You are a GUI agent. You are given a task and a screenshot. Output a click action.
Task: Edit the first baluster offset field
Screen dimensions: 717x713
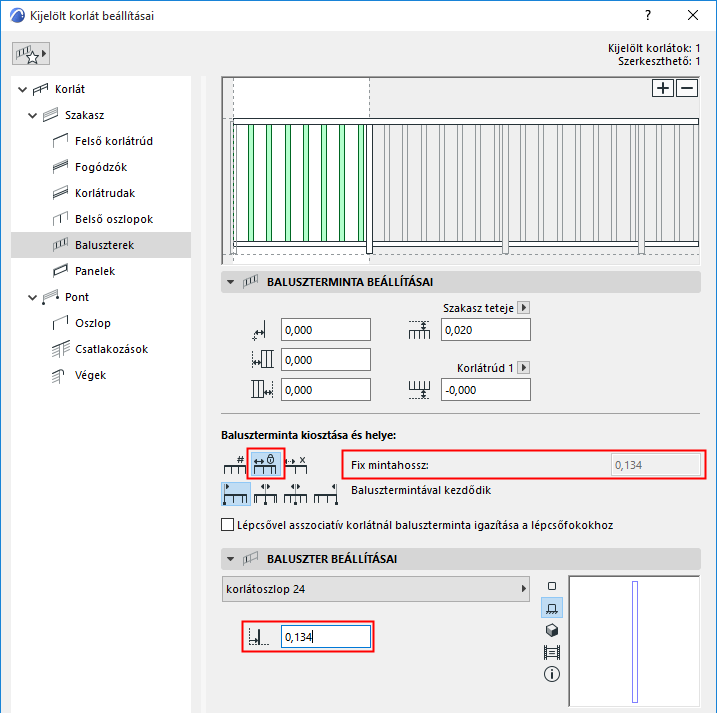[x=326, y=330]
